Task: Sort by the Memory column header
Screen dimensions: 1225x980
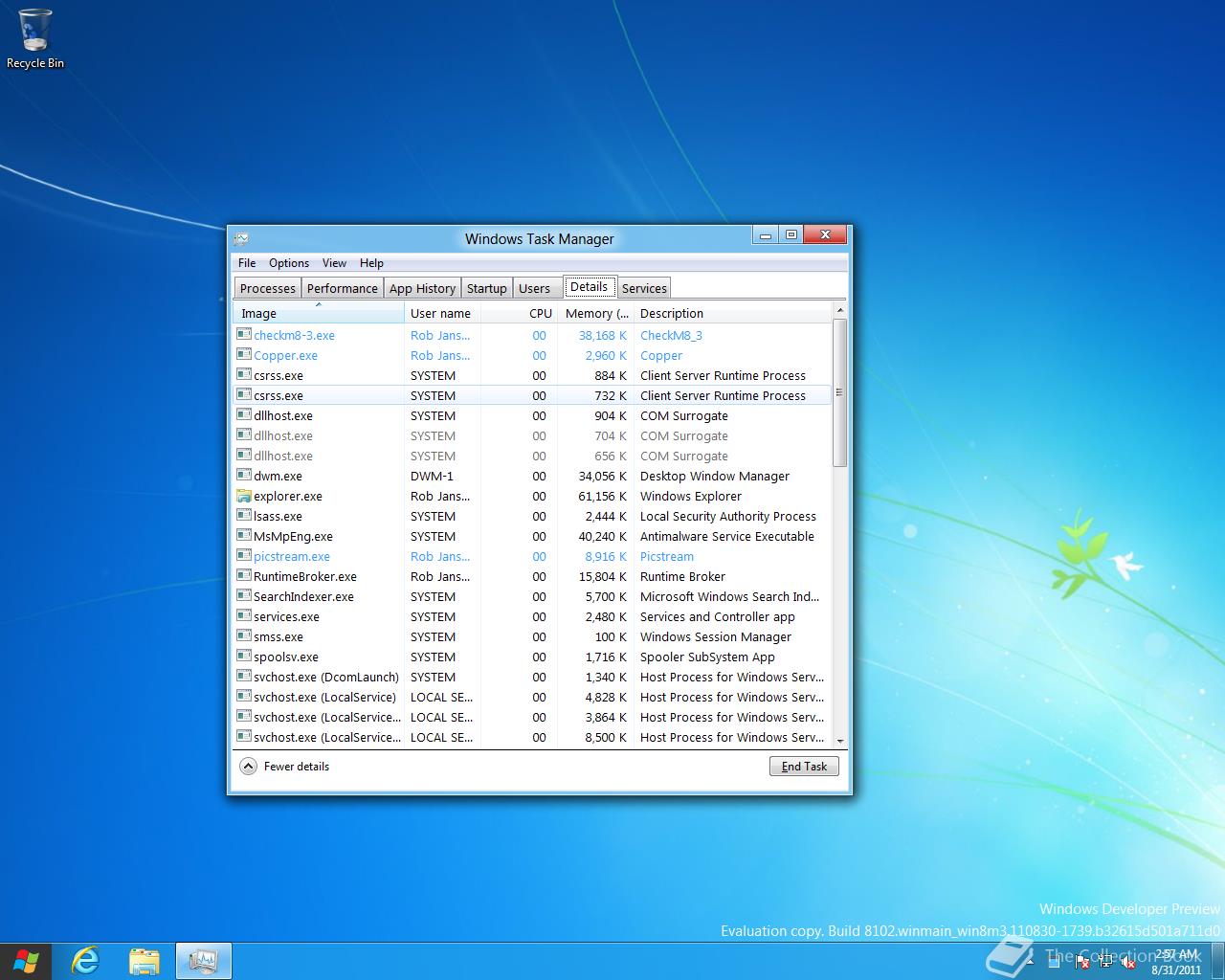Action: (x=596, y=313)
